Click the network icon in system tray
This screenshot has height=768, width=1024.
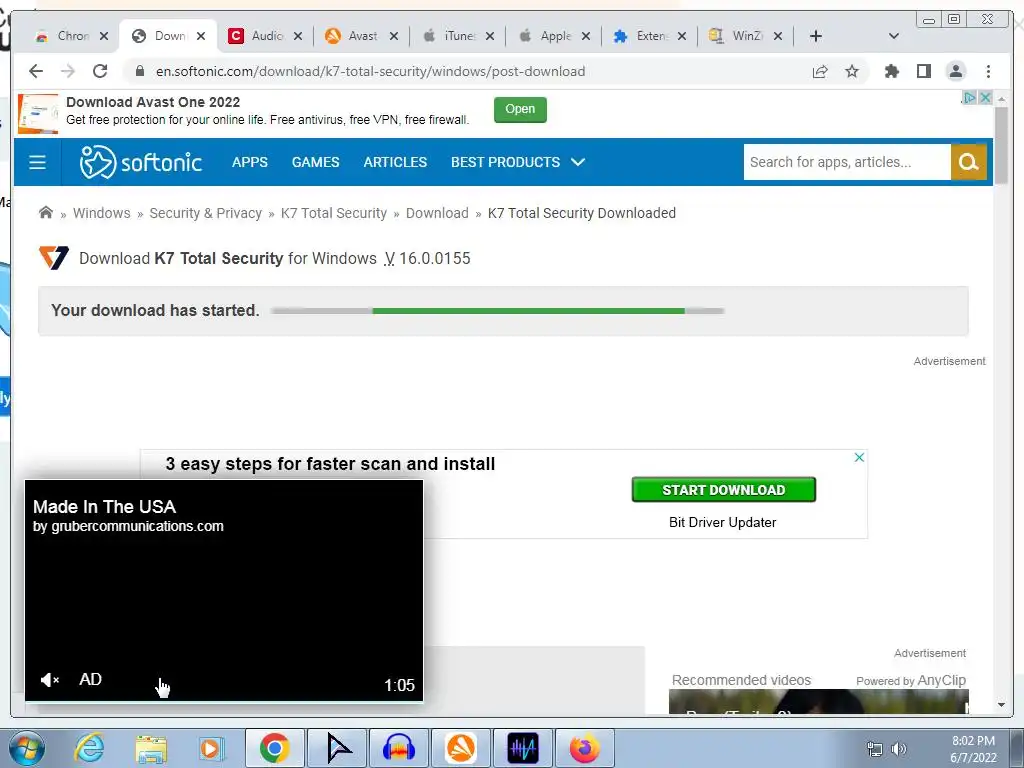(874, 749)
